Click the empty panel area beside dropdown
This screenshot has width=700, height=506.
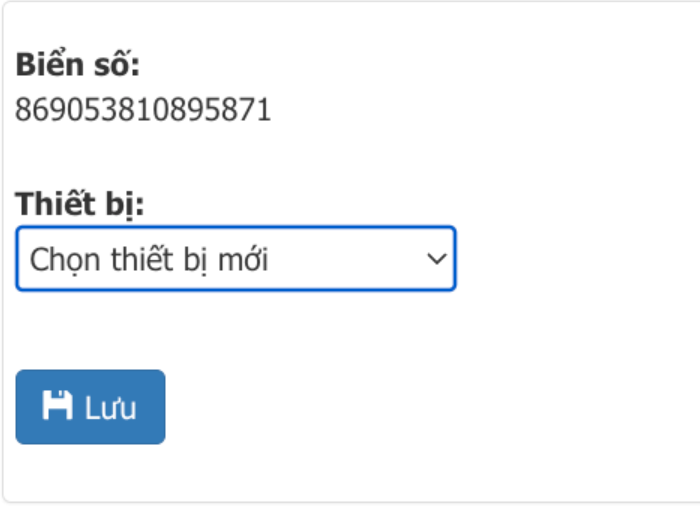pos(576,259)
